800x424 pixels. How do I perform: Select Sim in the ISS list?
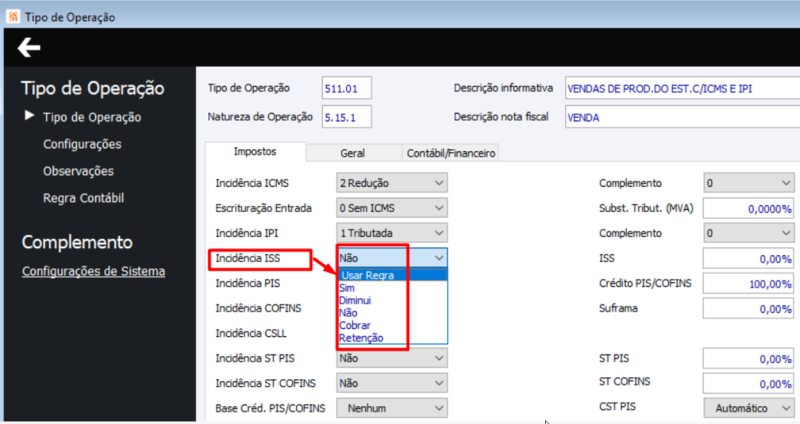(392, 288)
